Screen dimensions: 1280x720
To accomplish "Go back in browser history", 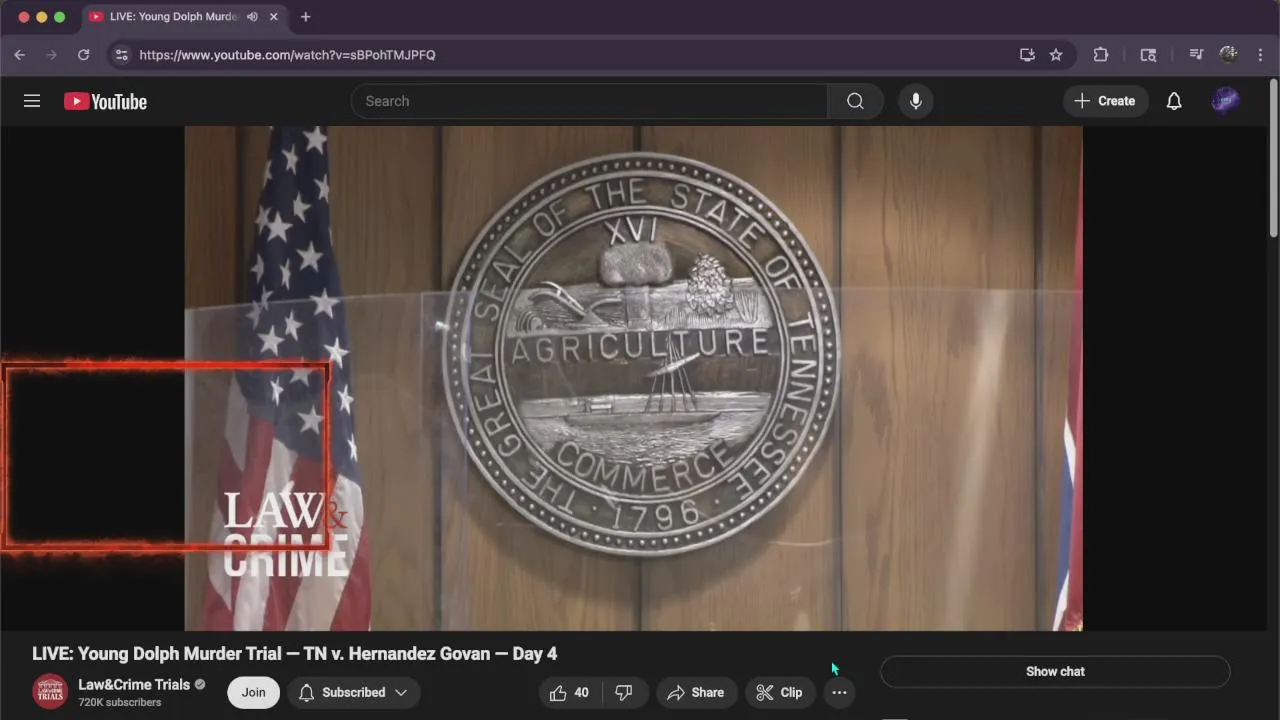I will tap(19, 55).
